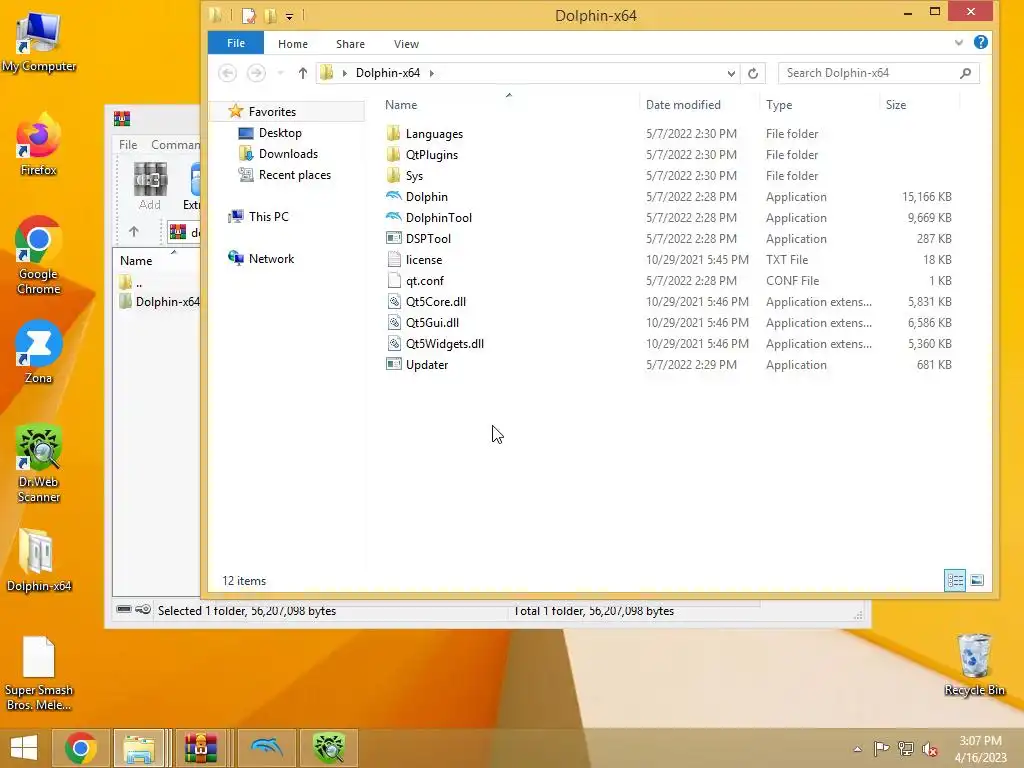Select Dolphin-x64 folder in WinRAR list

160,302
